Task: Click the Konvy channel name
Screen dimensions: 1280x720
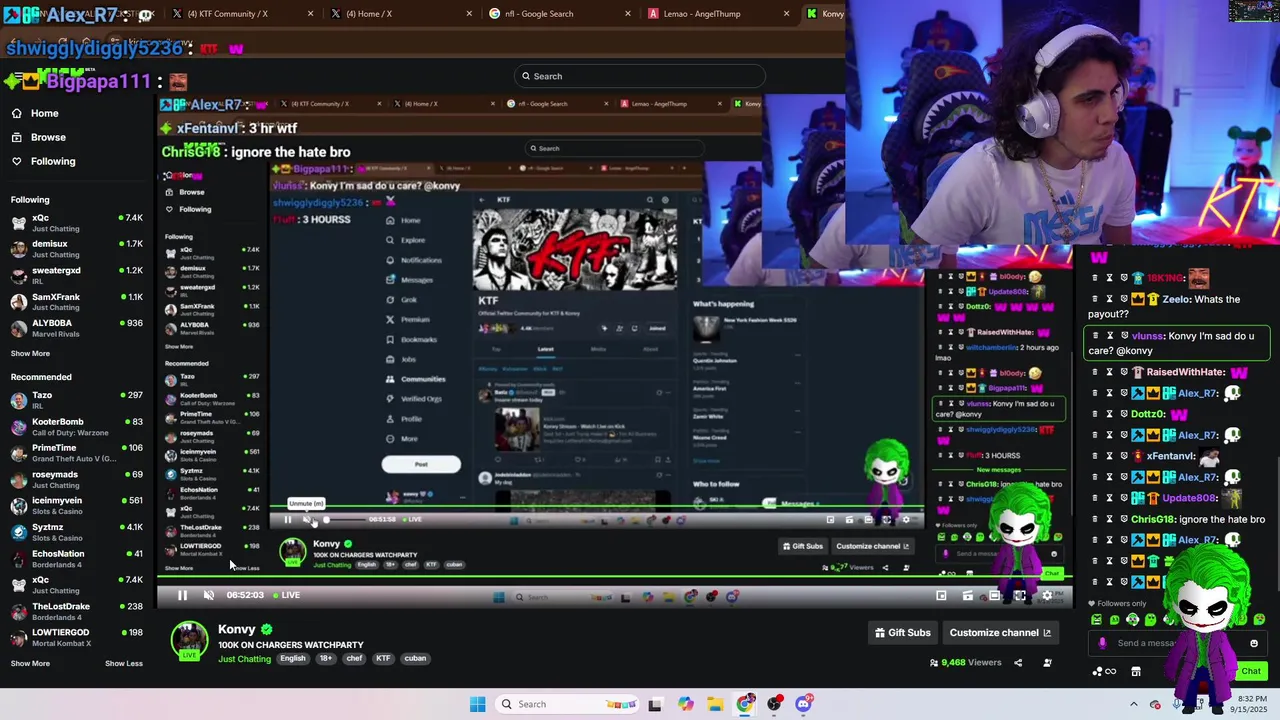Action: pos(237,629)
